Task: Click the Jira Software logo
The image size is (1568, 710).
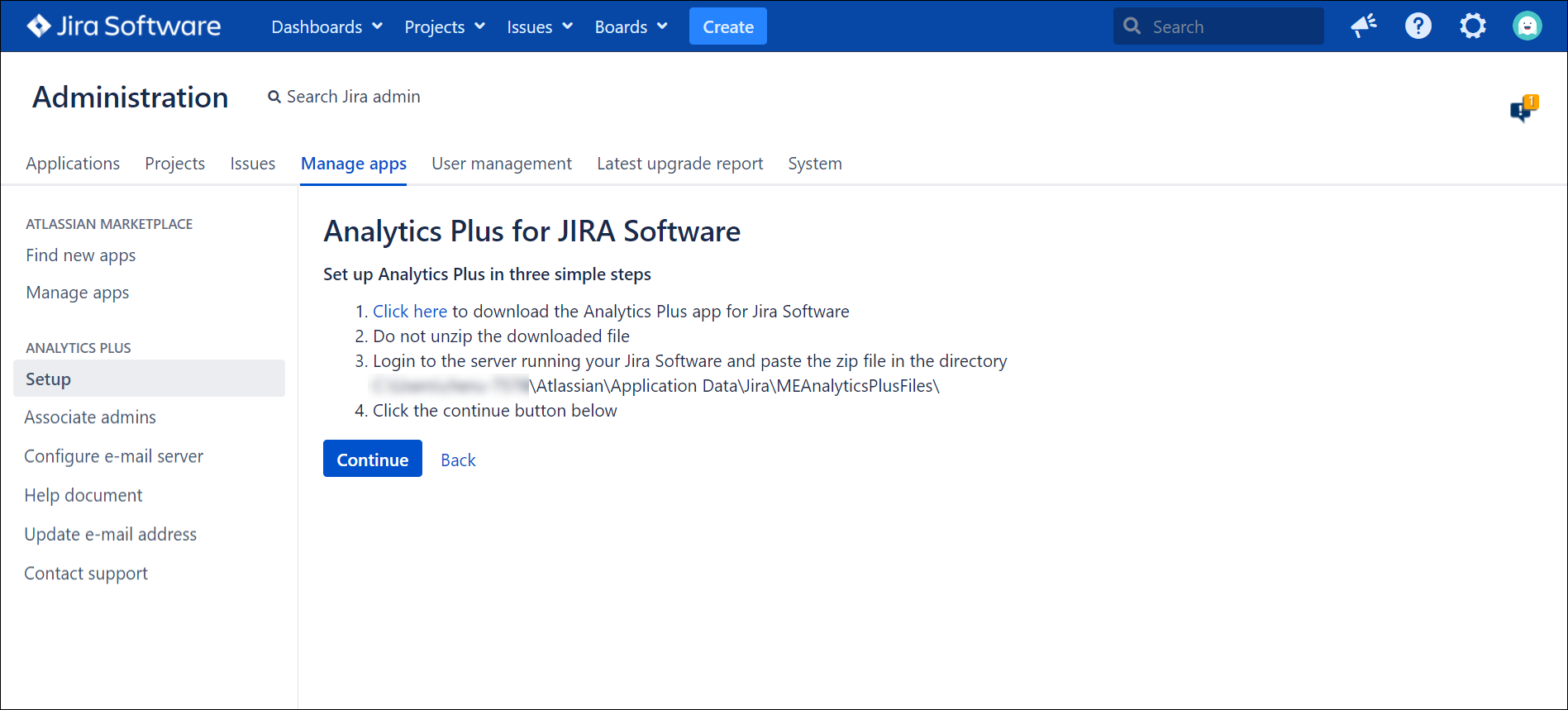Action: [x=124, y=26]
